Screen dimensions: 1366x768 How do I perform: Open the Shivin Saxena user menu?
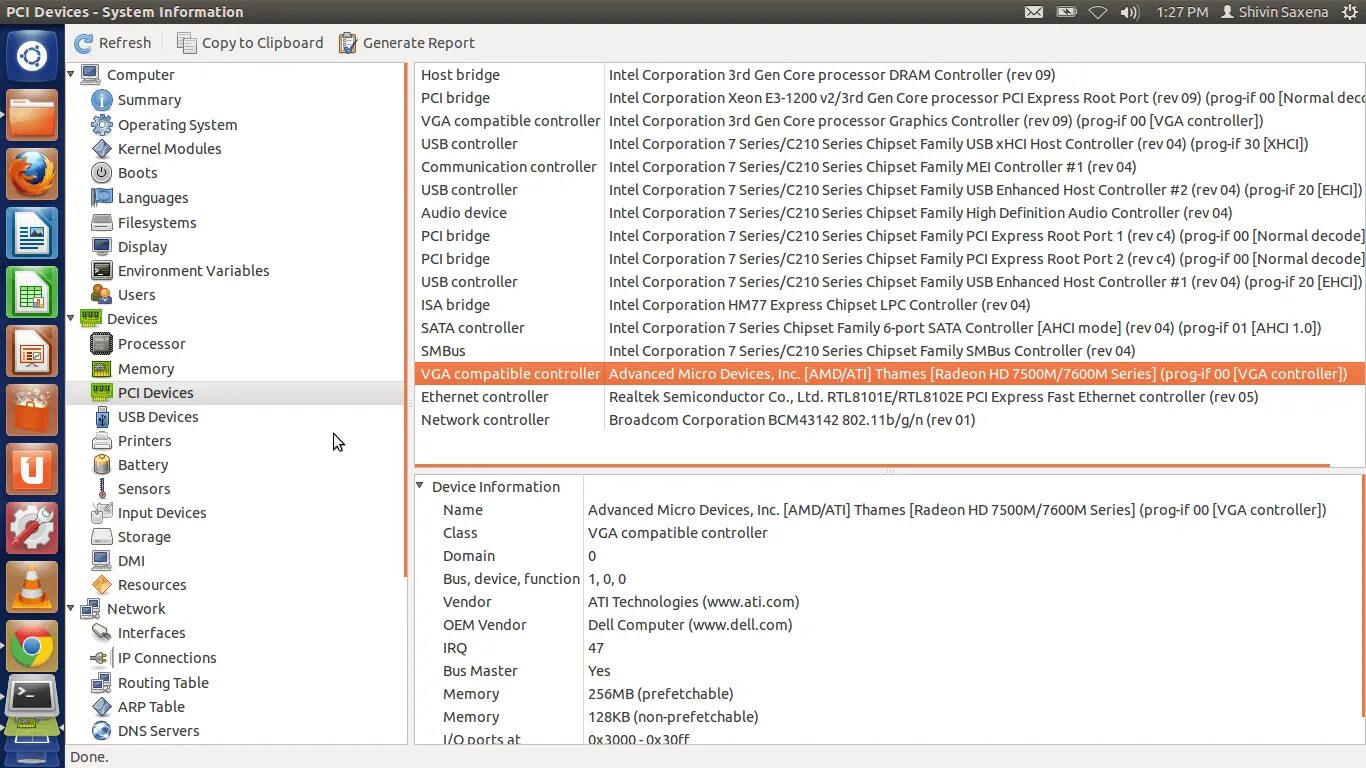click(1274, 12)
